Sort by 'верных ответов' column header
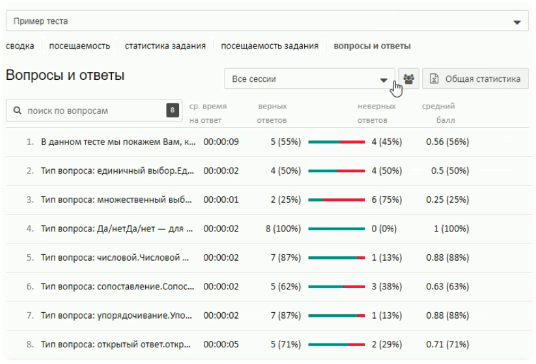Viewport: 536px width, 364px height. (x=272, y=113)
